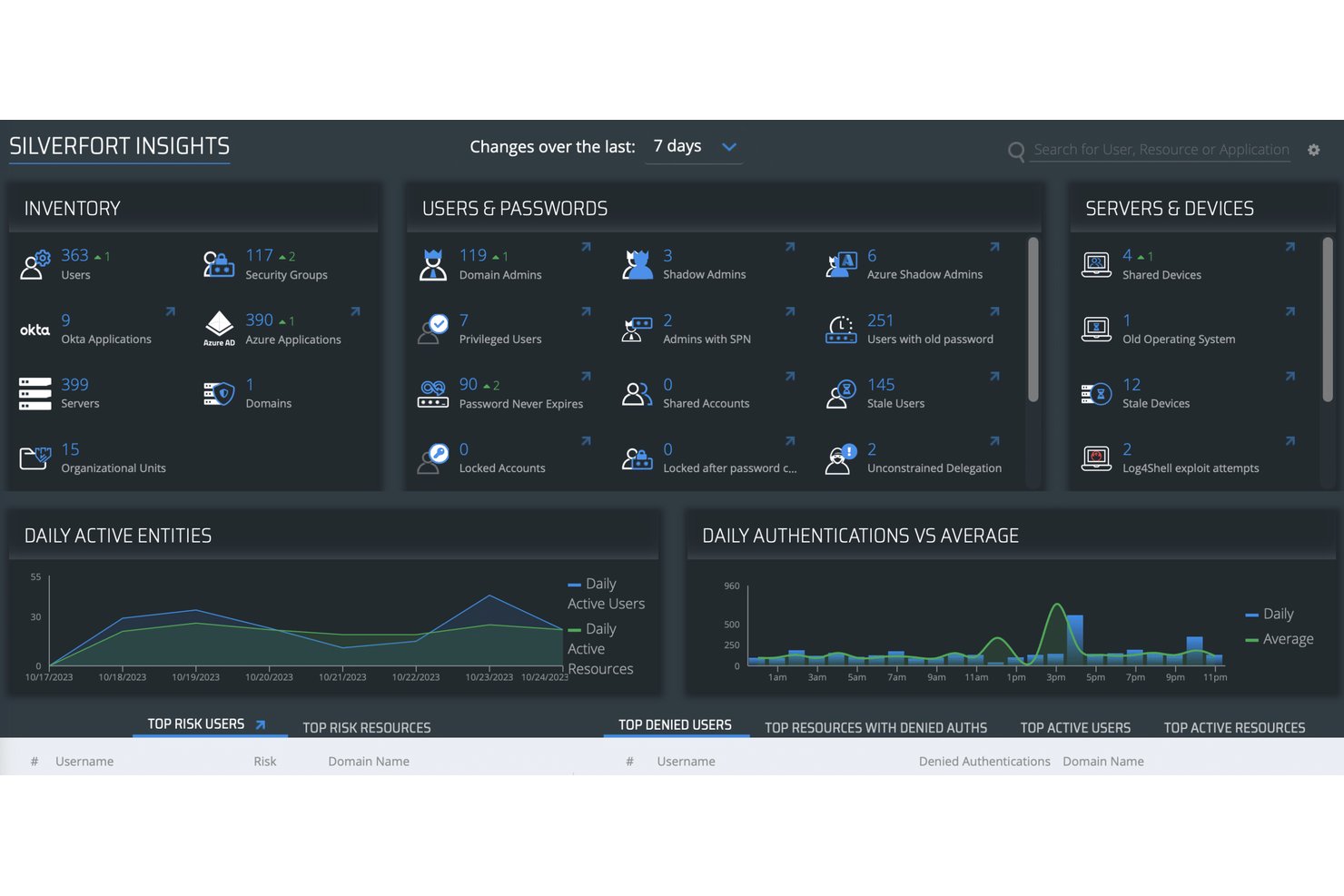1344x896 pixels.
Task: Select the Top Denied Users tab
Action: point(675,725)
